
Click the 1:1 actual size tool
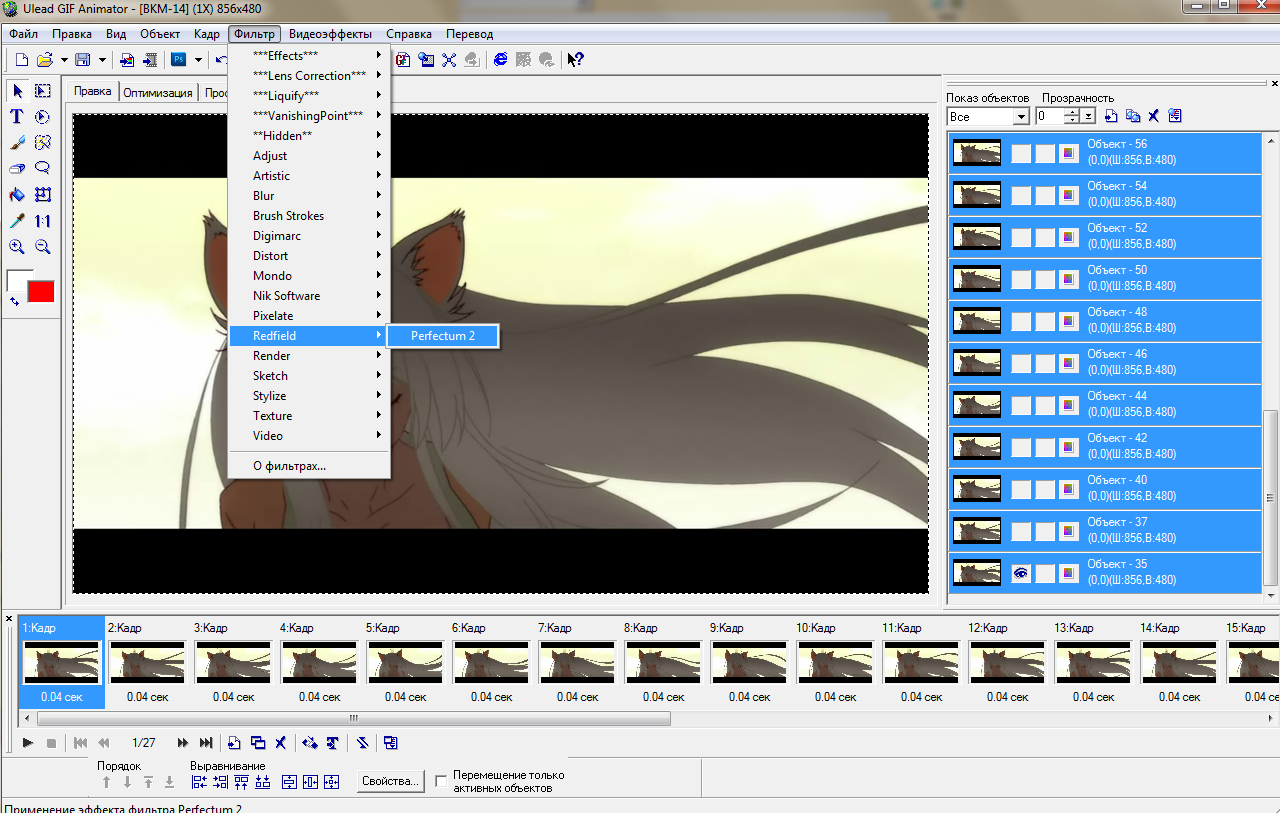43,221
